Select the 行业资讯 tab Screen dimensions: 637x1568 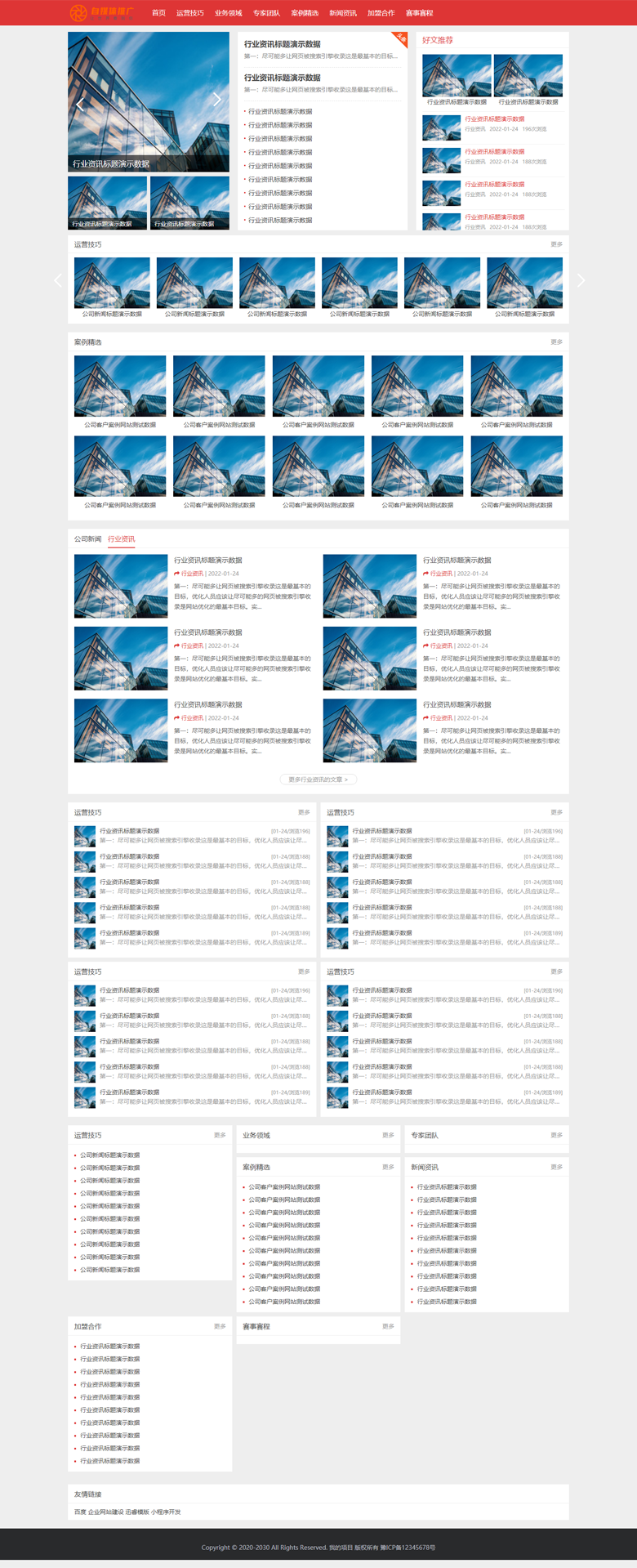coord(121,539)
